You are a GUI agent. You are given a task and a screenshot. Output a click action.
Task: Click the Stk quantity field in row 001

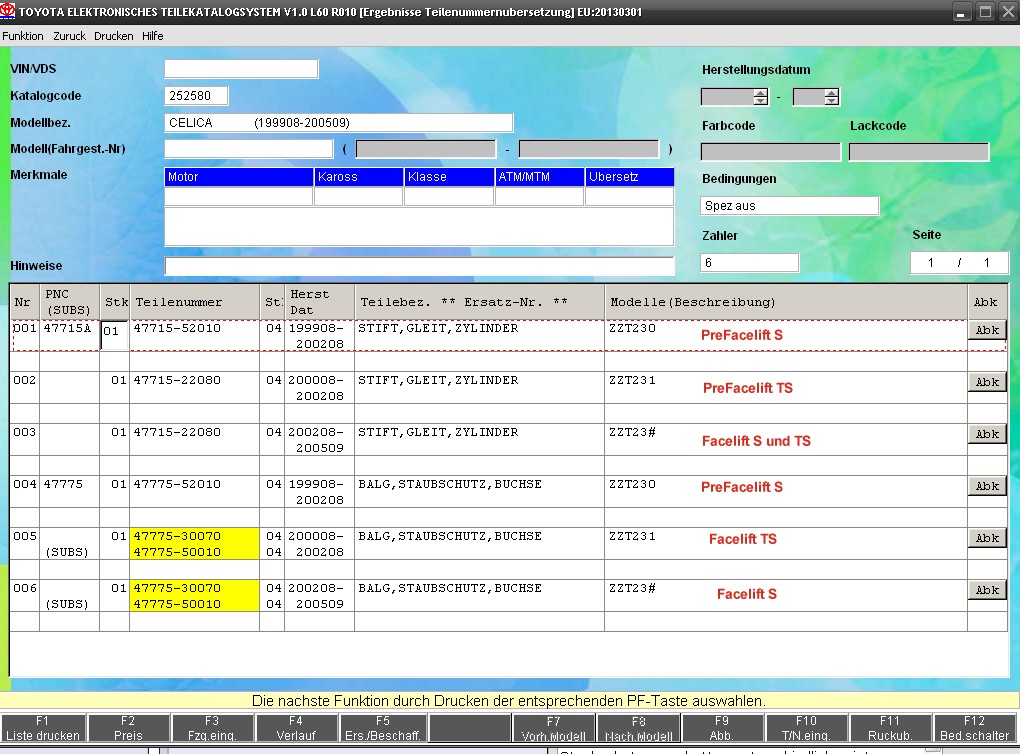(x=114, y=335)
